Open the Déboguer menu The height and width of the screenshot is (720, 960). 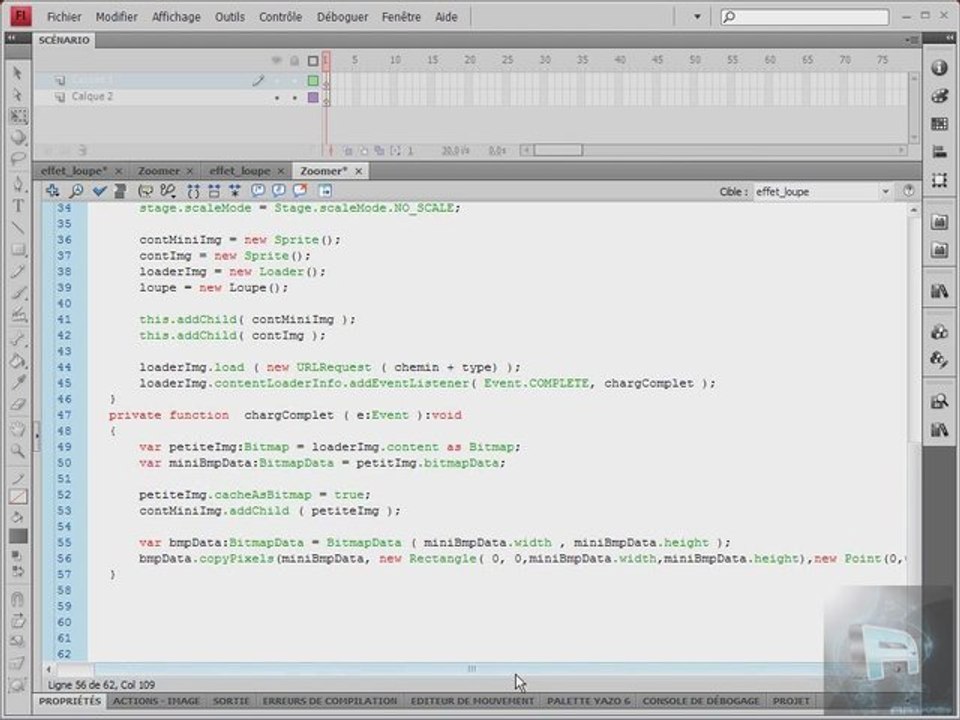point(342,17)
